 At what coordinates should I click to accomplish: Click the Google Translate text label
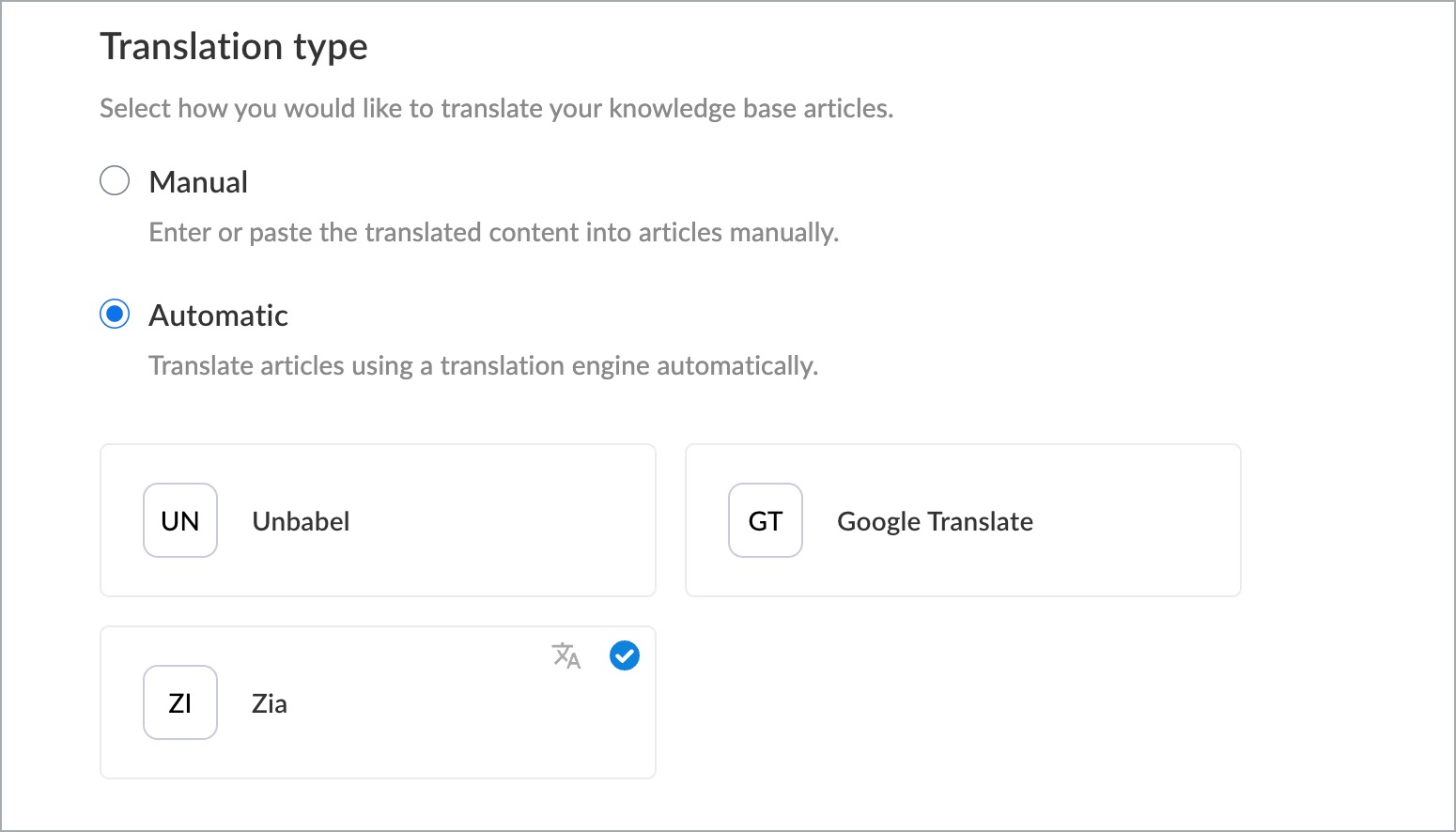[935, 522]
